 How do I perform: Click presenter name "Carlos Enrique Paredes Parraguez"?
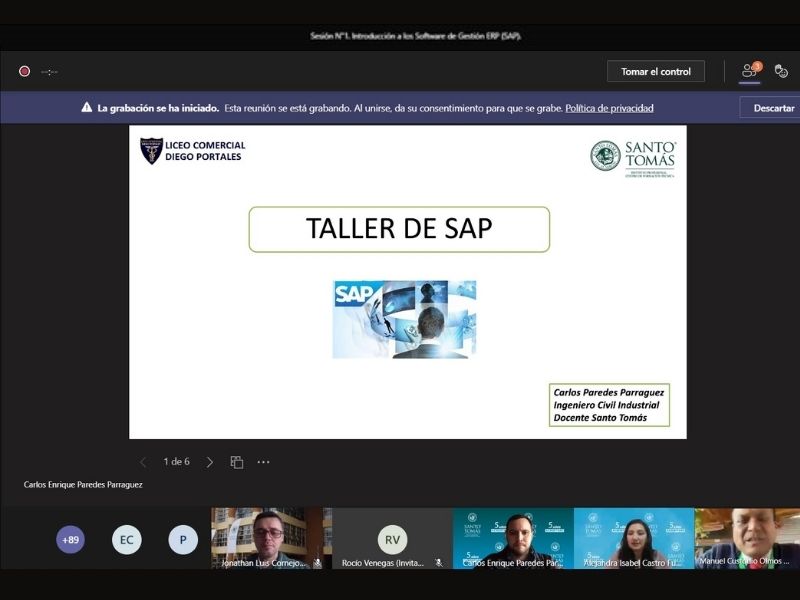coord(83,485)
